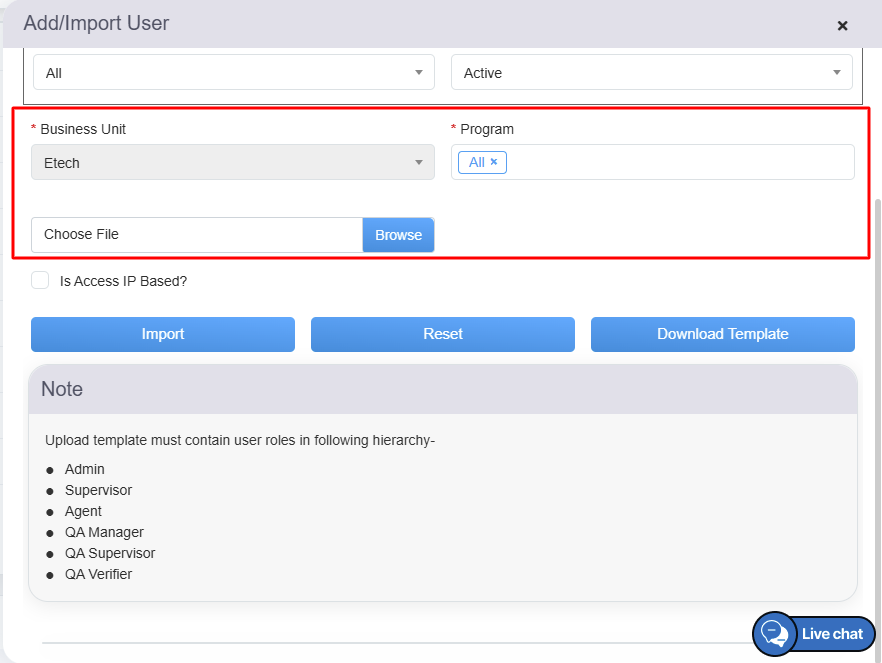Click the arrow on the Etech dropdown
This screenshot has width=882, height=663.
pyautogui.click(x=419, y=163)
